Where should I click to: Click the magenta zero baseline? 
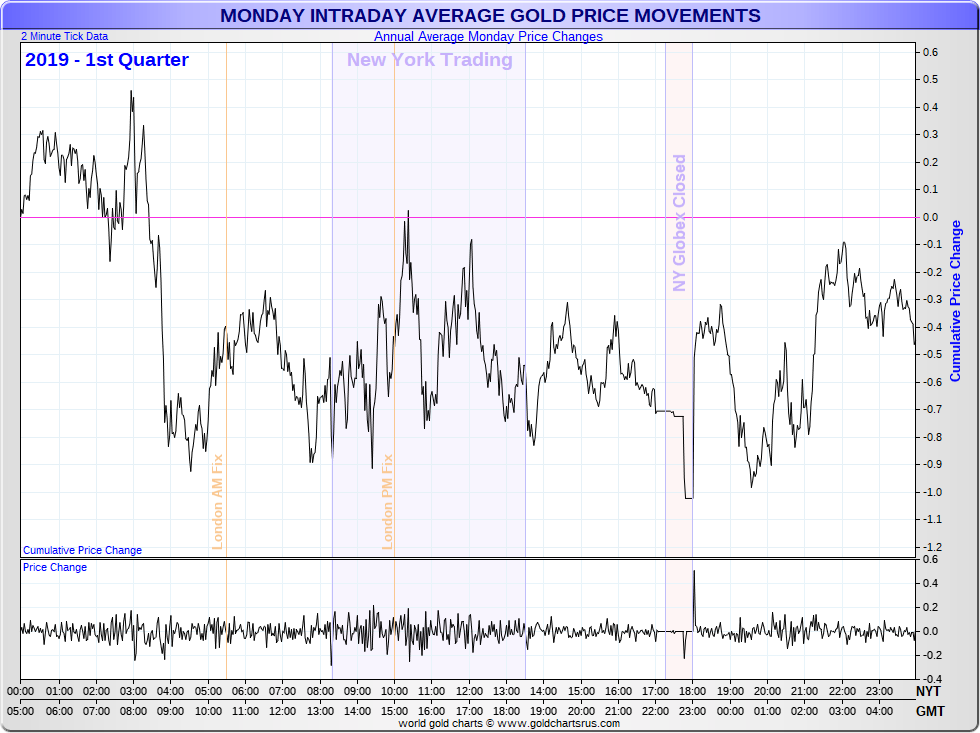pos(468,217)
